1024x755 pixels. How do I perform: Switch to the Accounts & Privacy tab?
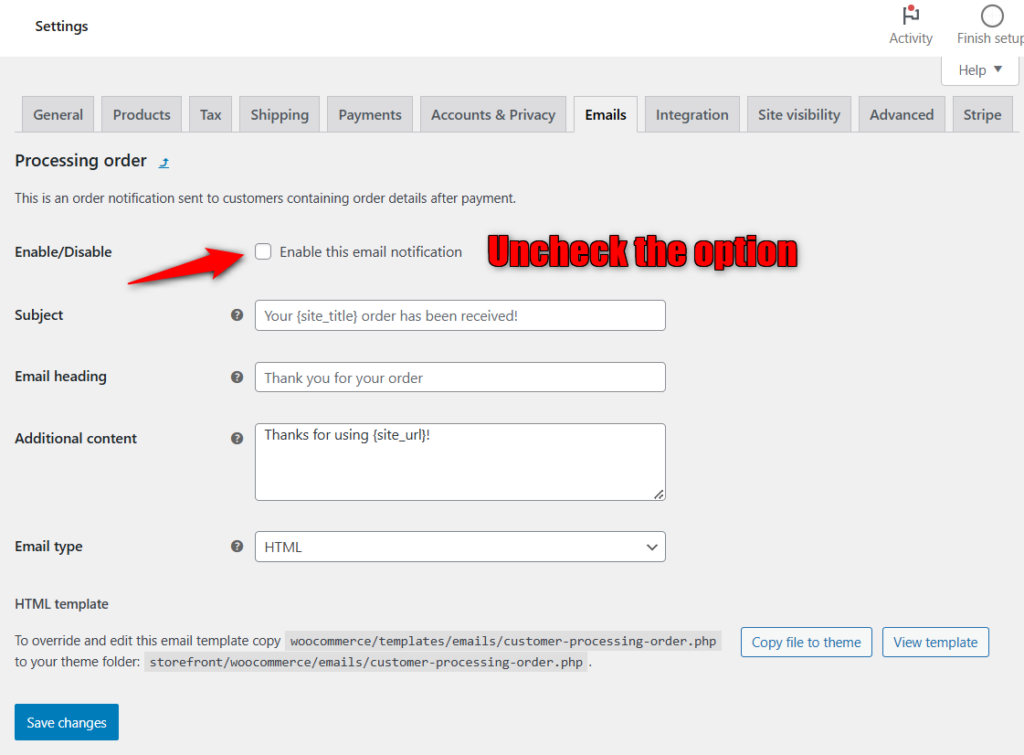pos(493,114)
